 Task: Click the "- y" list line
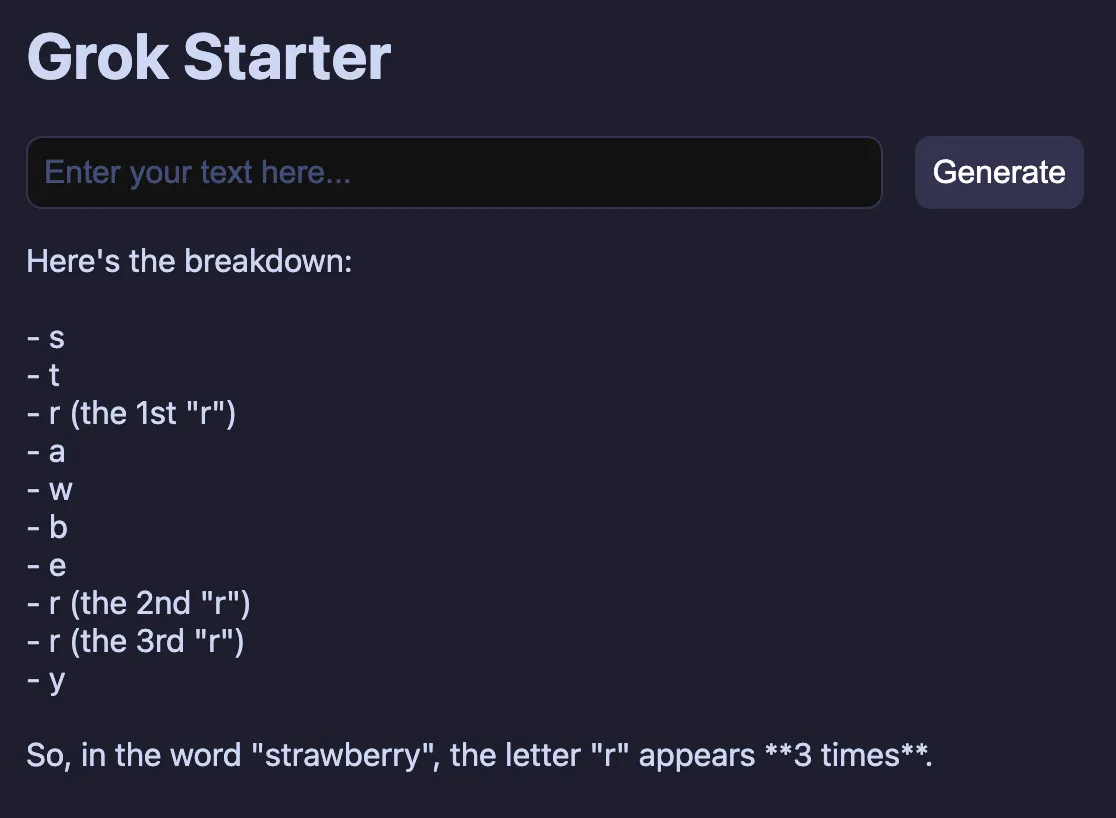(x=45, y=680)
